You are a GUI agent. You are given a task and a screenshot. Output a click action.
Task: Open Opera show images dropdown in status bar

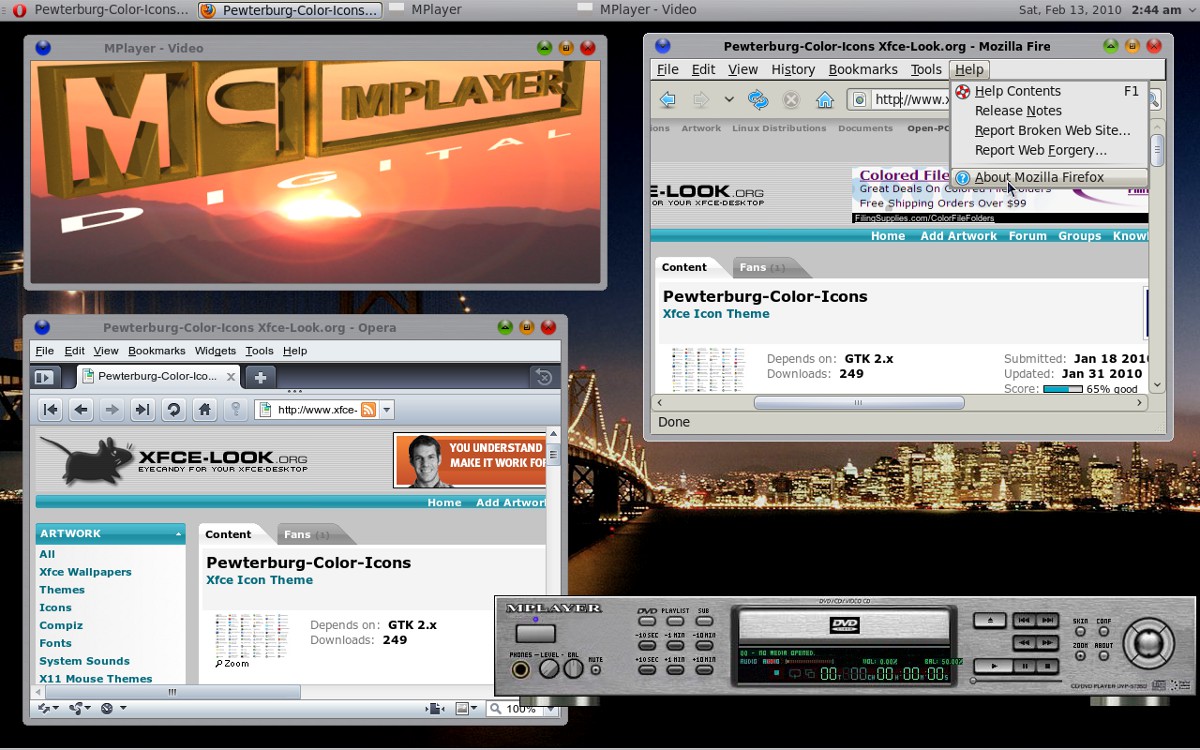468,708
